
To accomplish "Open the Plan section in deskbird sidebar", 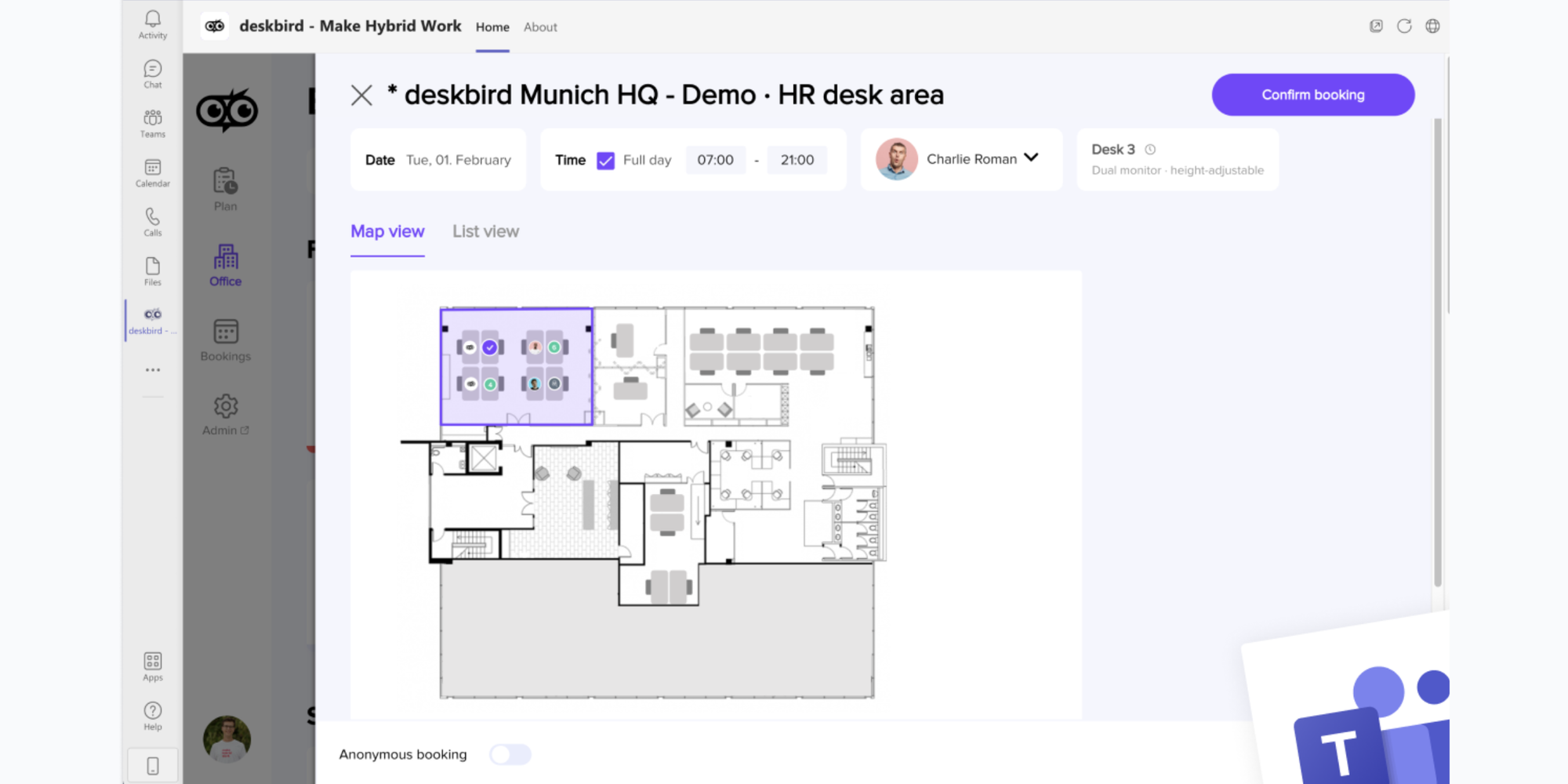I will [226, 189].
